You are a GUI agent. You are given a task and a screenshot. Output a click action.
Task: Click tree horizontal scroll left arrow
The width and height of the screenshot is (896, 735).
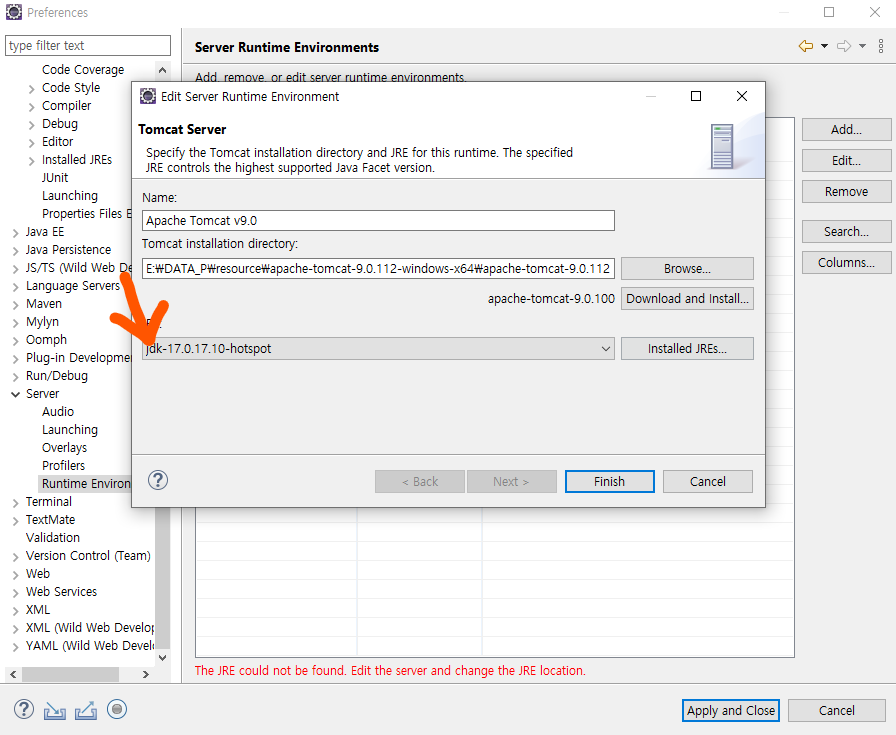point(13,674)
